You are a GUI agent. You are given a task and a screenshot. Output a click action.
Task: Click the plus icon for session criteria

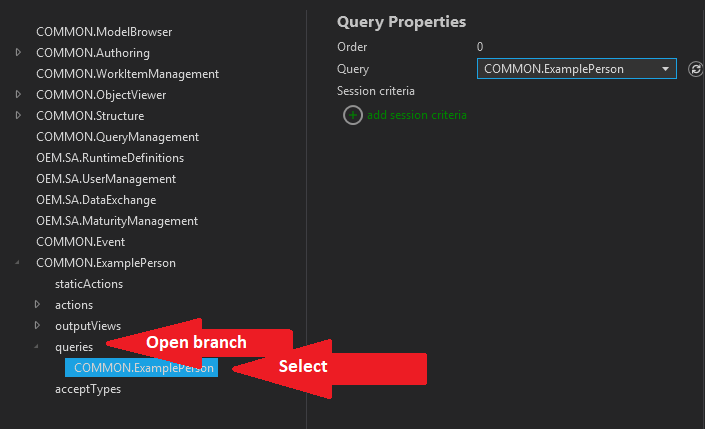(x=353, y=115)
